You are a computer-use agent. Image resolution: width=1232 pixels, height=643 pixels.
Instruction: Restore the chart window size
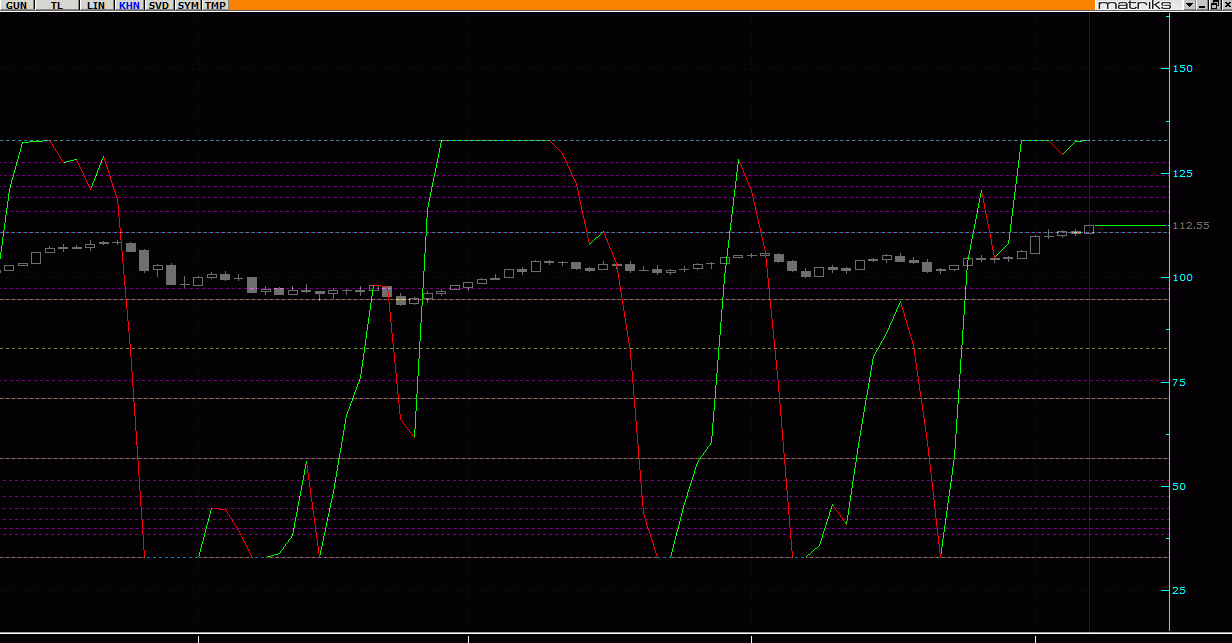point(1214,5)
